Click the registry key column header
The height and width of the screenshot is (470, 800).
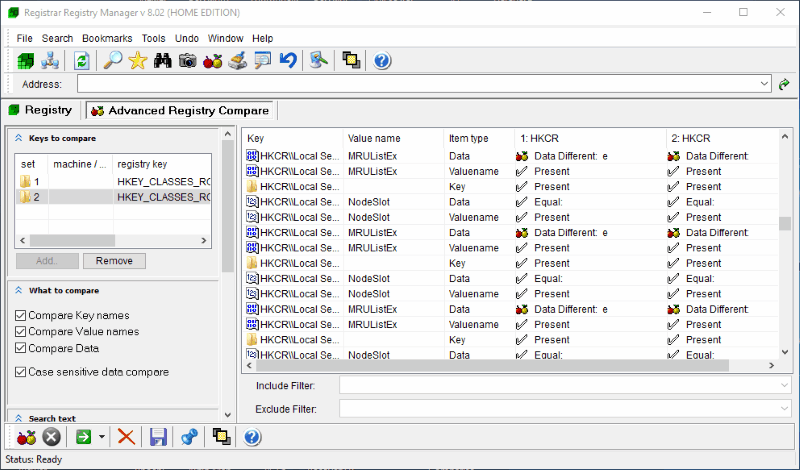(162, 164)
